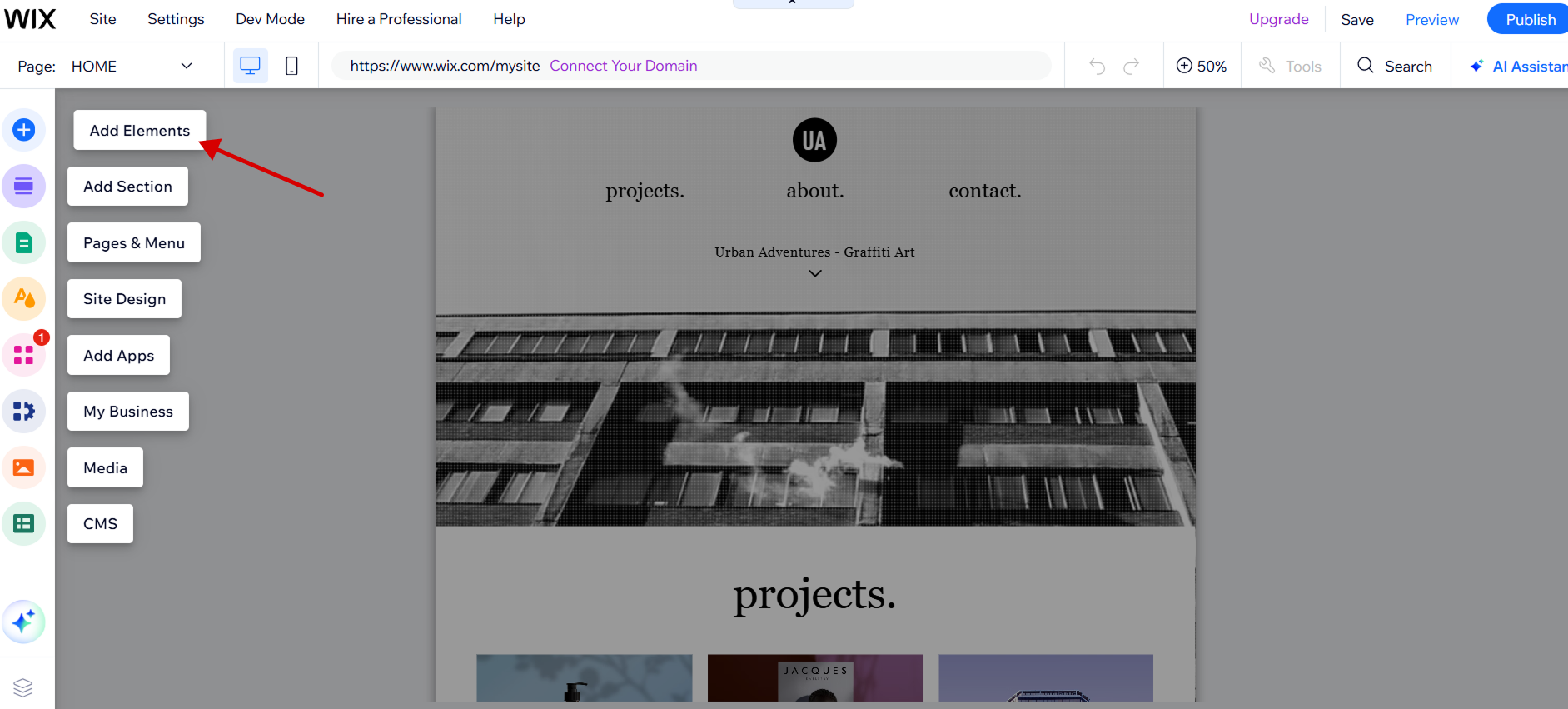Click the Urban Adventures - Graffiti Art text

coord(814,252)
